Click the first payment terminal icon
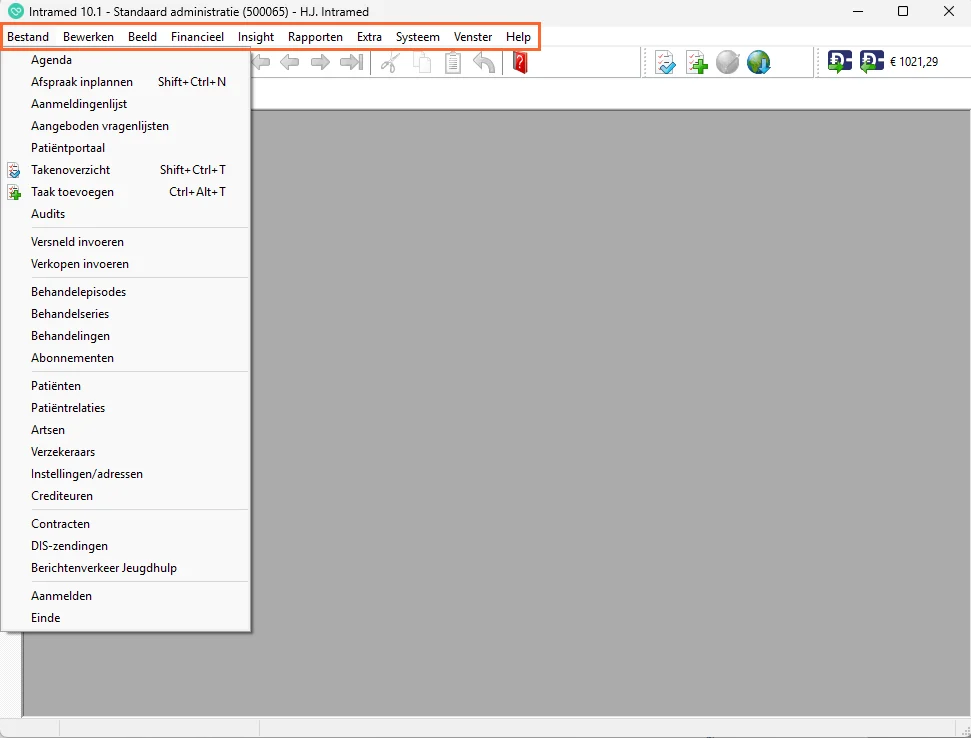 point(839,62)
